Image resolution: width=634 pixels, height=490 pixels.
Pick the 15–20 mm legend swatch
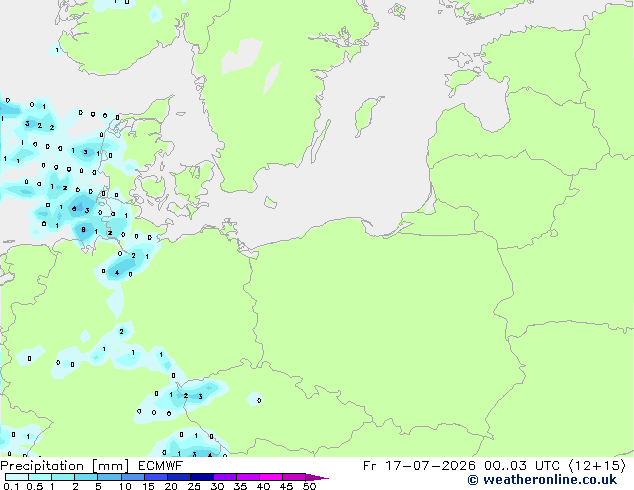tap(156, 477)
